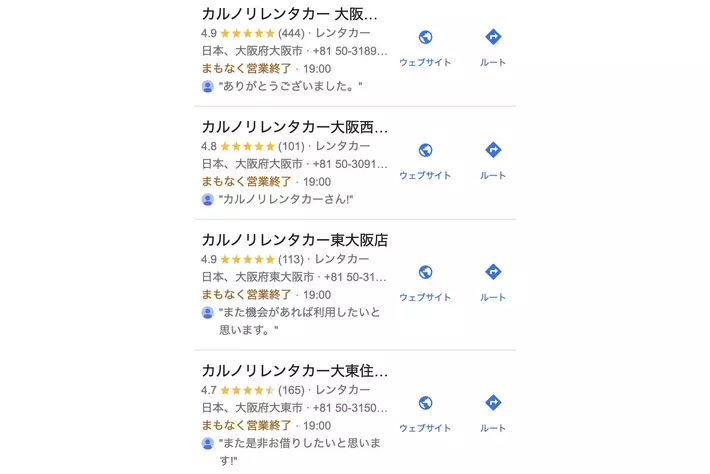Screen dimensions: 710x474
Task: Tap route arrow icon for カルノリレンタカー大阪西
Action: pyautogui.click(x=492, y=151)
